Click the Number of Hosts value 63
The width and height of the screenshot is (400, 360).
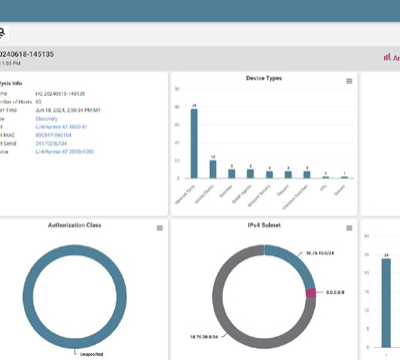38,102
